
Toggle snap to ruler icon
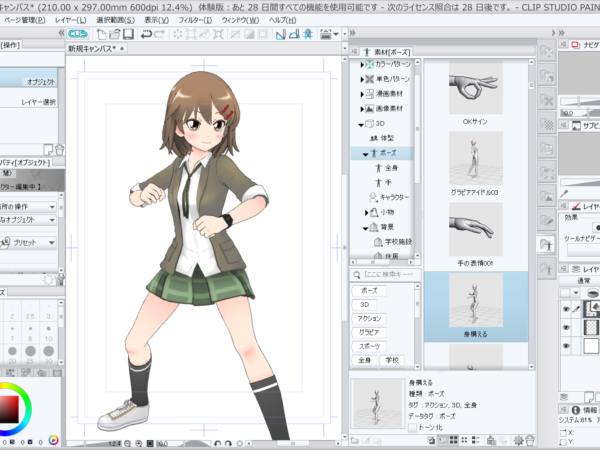(280, 34)
